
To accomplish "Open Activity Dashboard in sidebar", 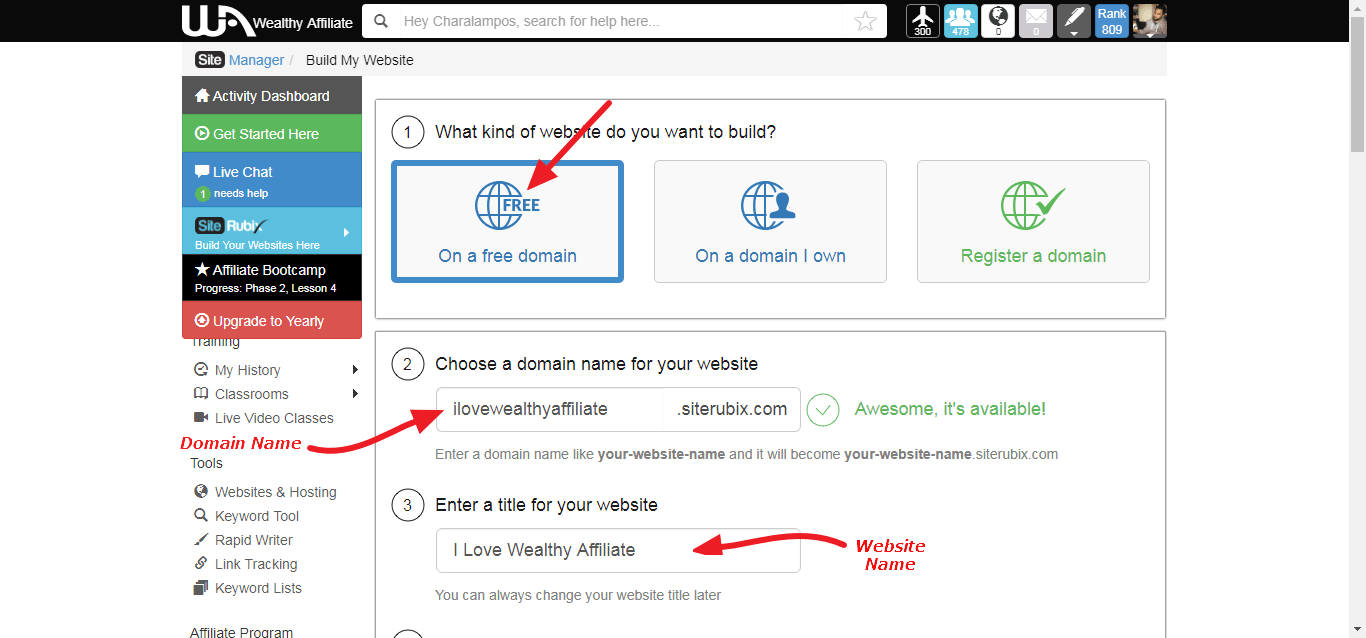I will click(x=272, y=96).
